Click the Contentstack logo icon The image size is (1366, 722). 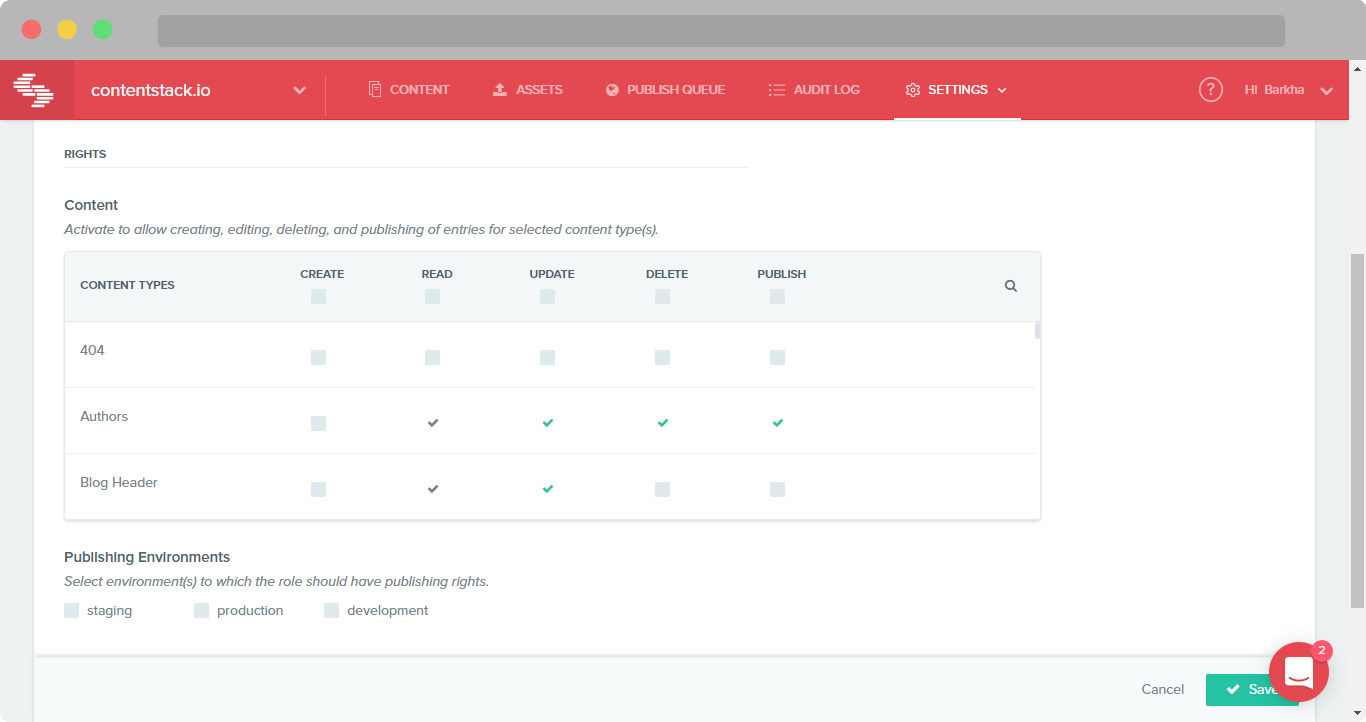[x=33, y=90]
